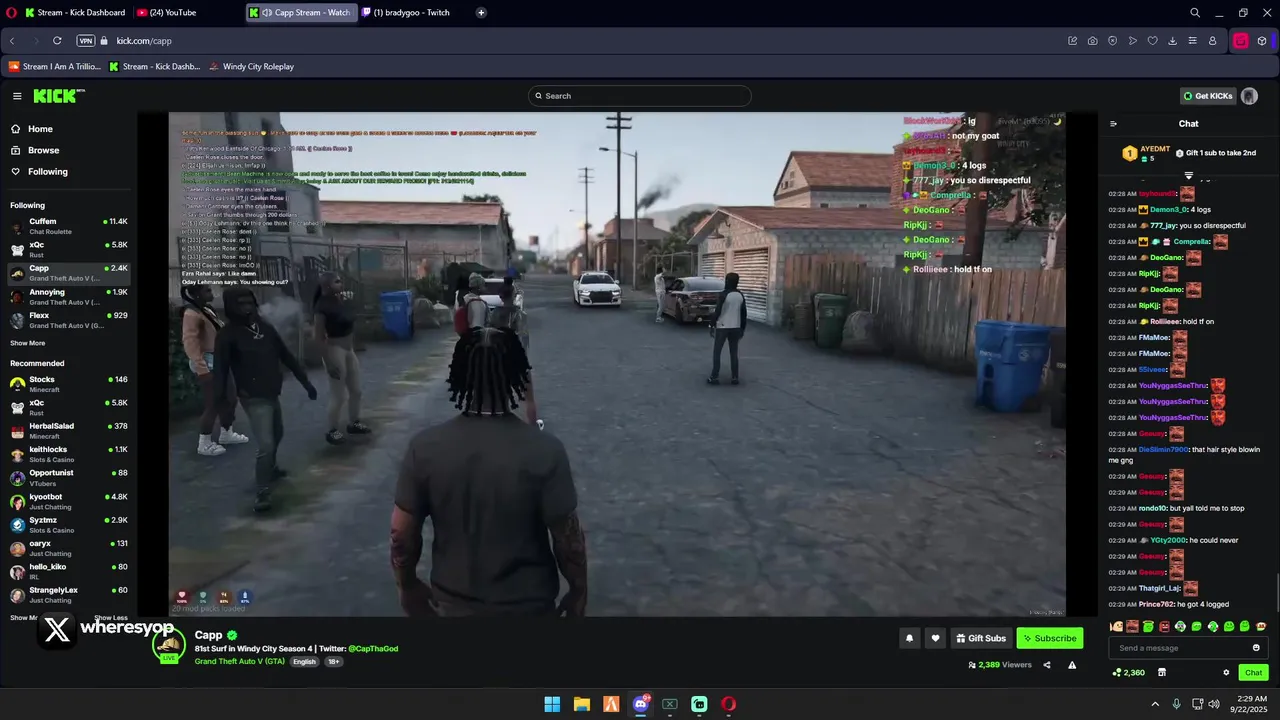This screenshot has width=1280, height=720.
Task: Open the chat shop icon
Action: (x=1161, y=673)
